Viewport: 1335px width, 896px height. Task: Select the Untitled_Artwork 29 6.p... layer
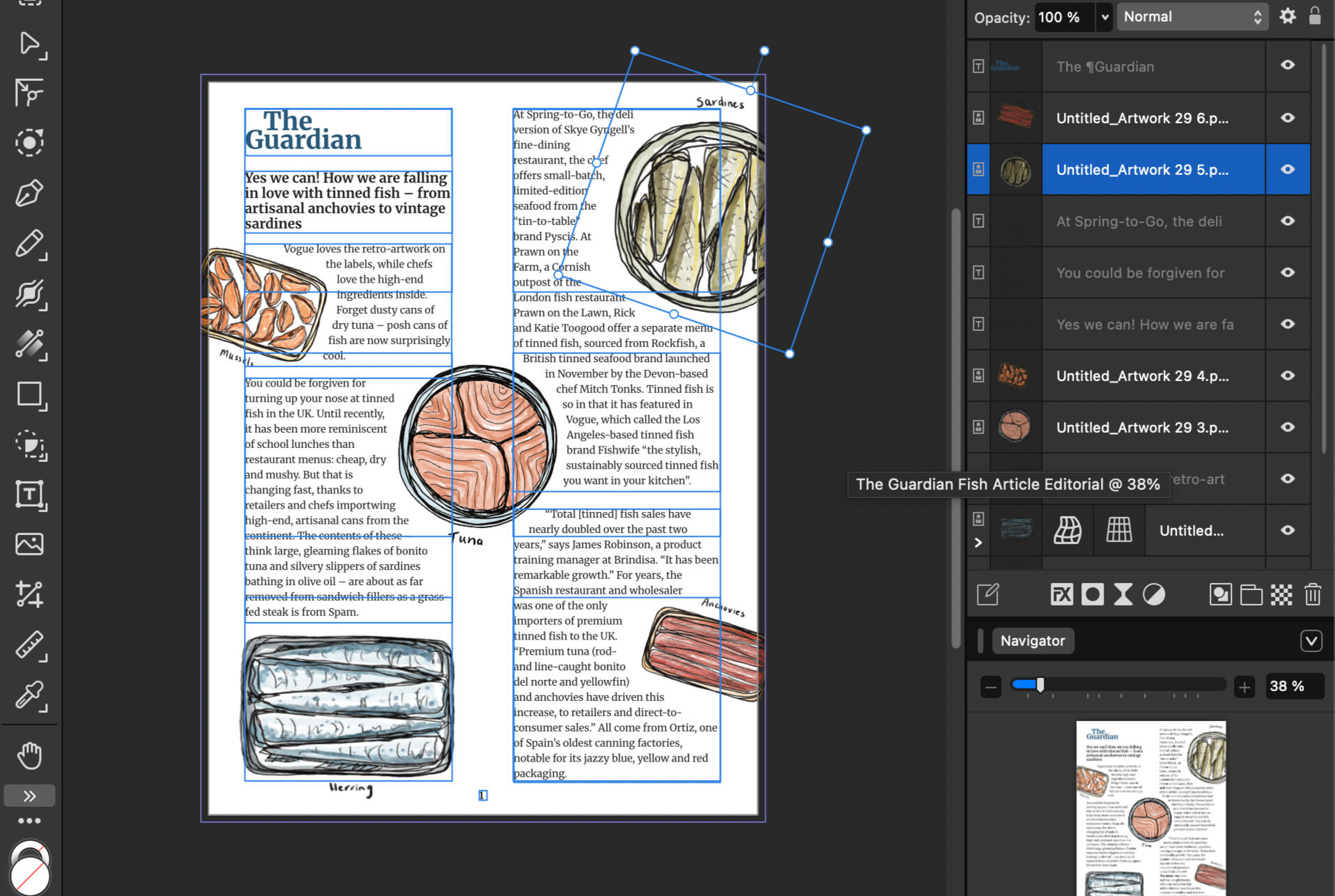[x=1142, y=118]
